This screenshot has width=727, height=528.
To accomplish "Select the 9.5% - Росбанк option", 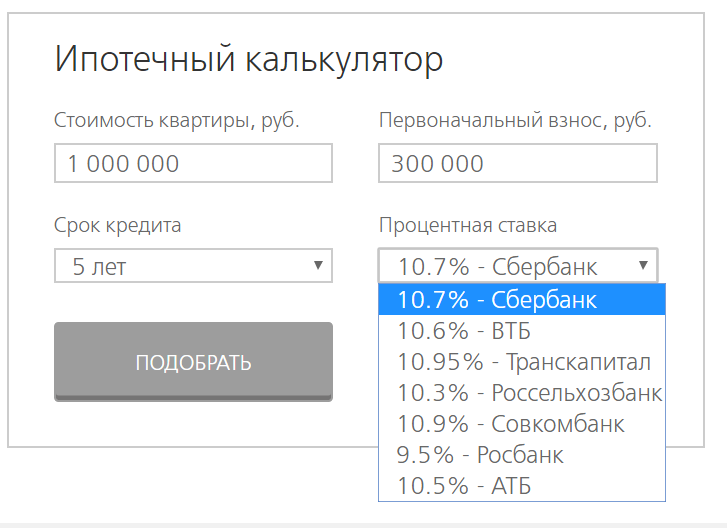I will tap(522, 455).
